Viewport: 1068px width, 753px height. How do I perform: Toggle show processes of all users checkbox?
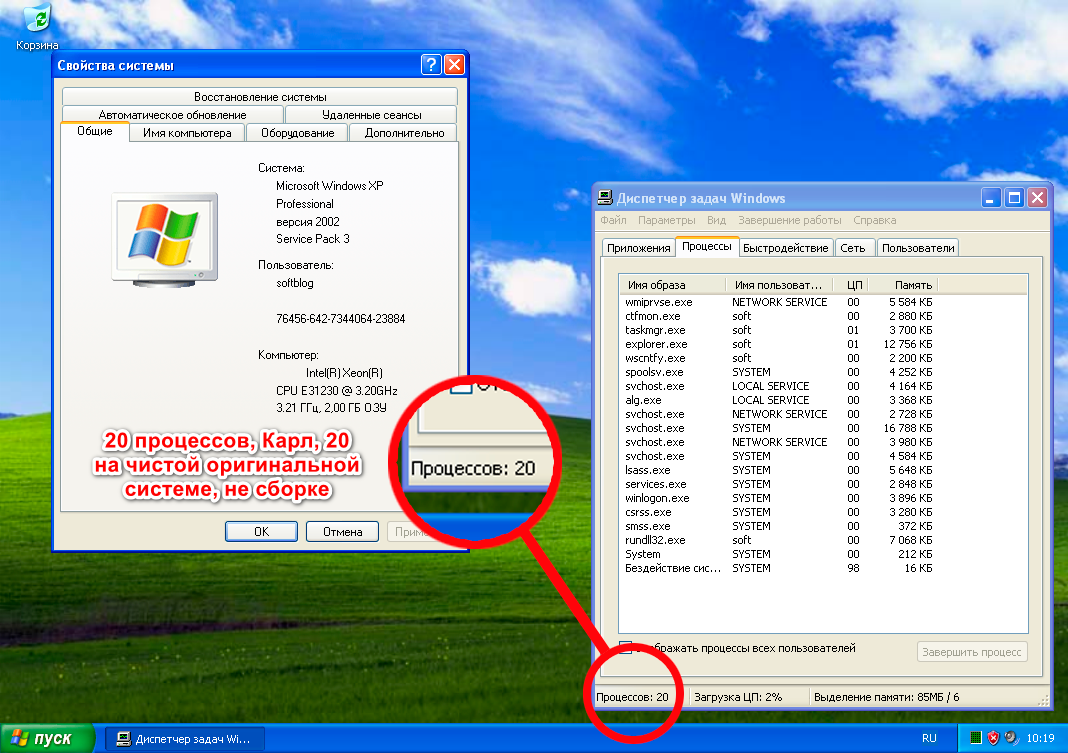(x=625, y=647)
